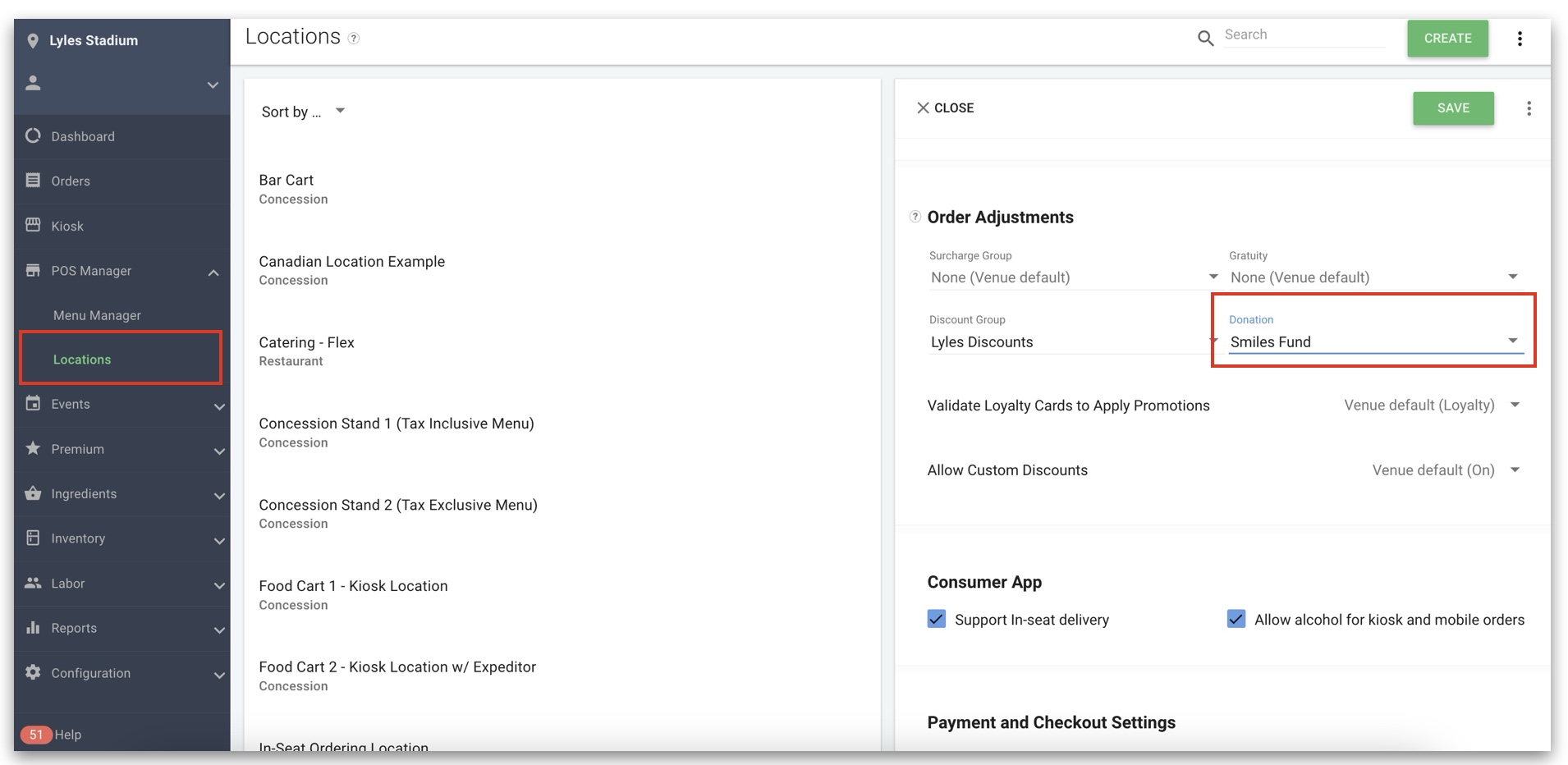Click the POS Manager icon
This screenshot has width=1568, height=765.
click(33, 270)
